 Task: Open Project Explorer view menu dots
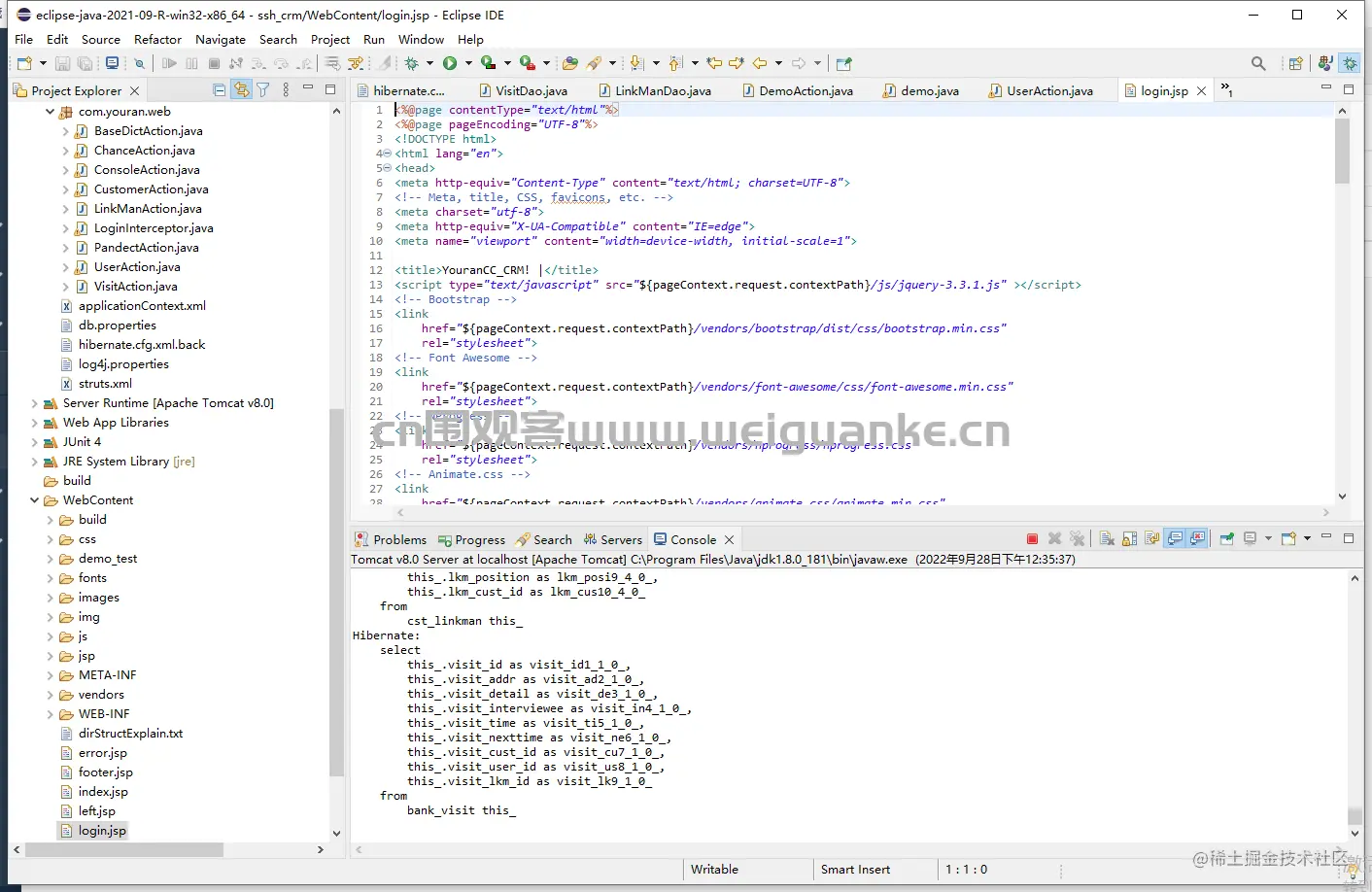click(x=286, y=90)
